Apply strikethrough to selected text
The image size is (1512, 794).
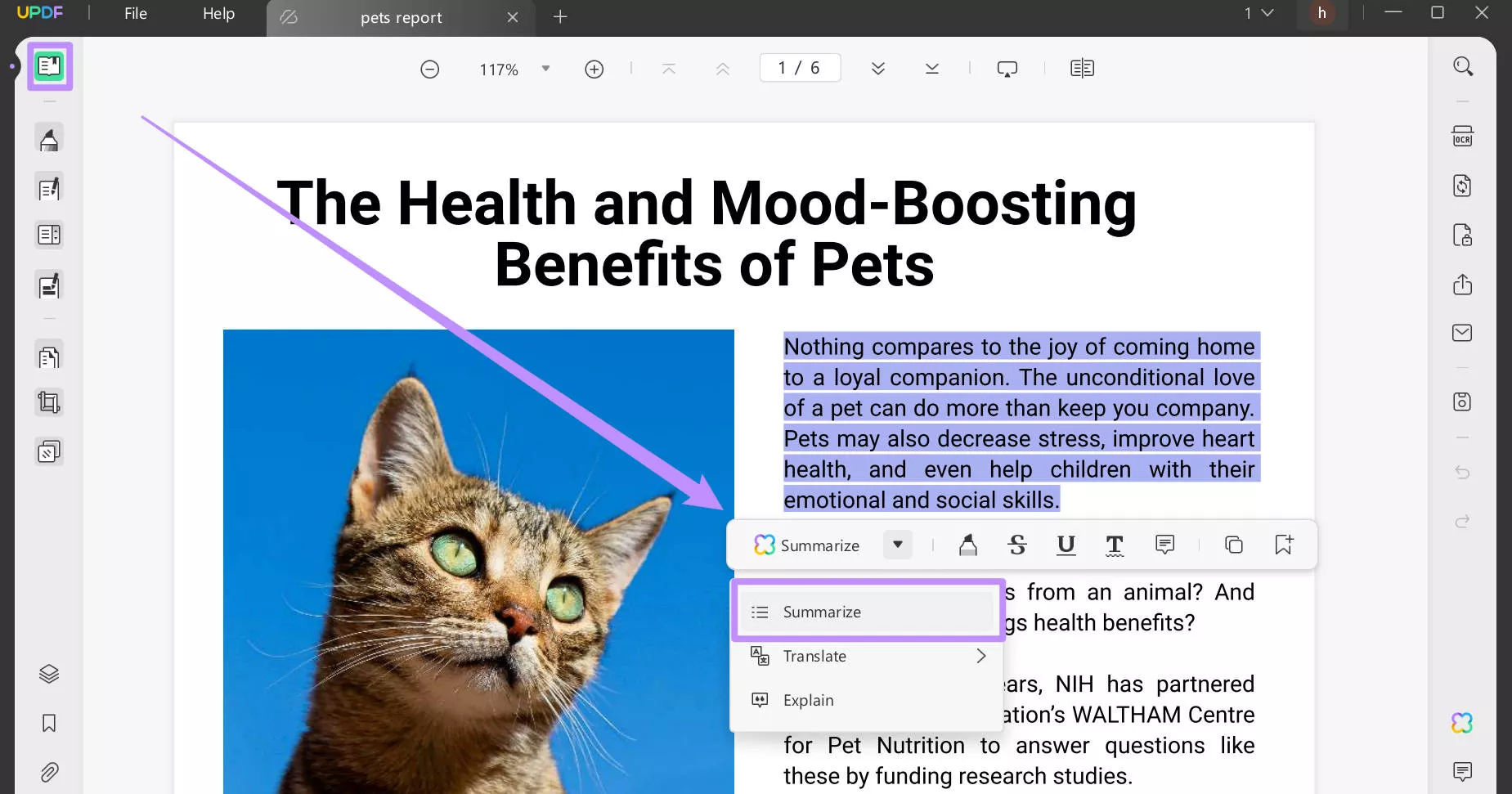(x=1017, y=545)
